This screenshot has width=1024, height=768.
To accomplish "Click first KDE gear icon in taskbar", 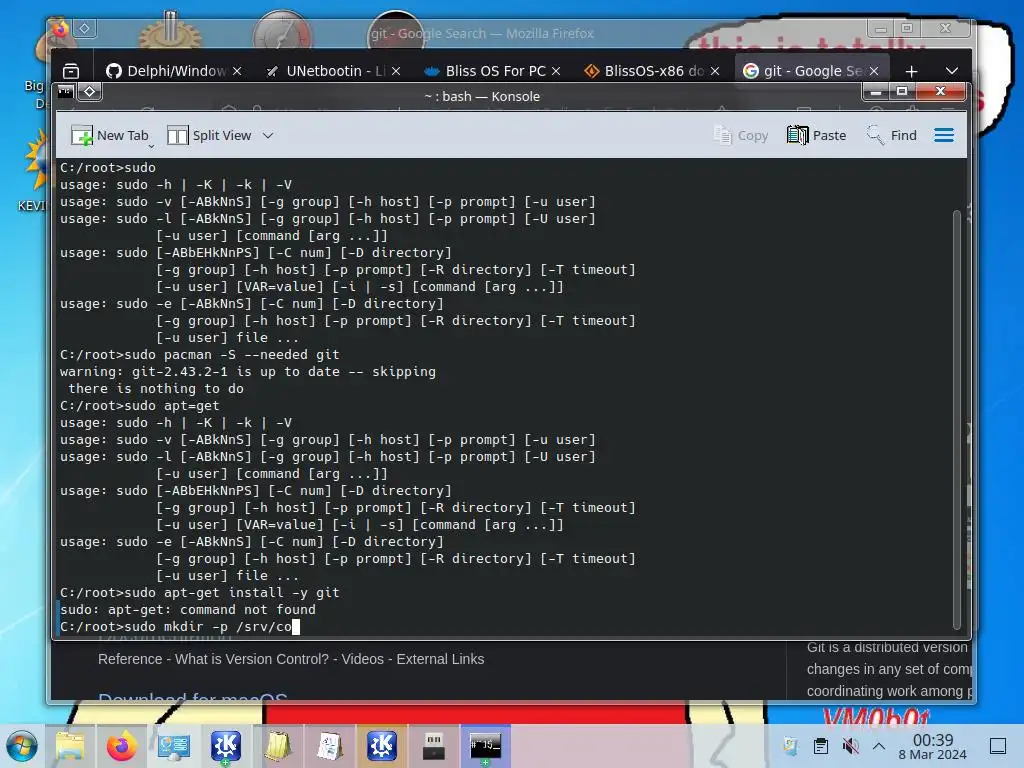I will click(x=225, y=746).
